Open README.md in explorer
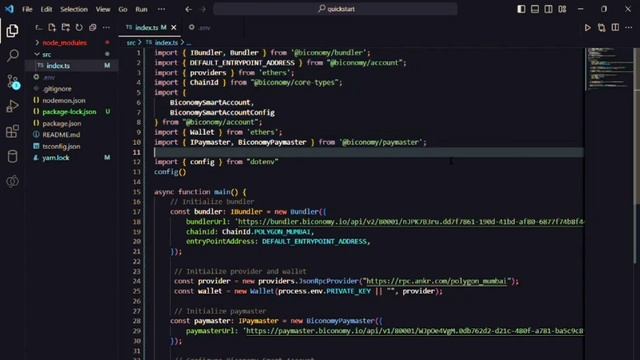This screenshot has height=360, width=640. (61, 134)
